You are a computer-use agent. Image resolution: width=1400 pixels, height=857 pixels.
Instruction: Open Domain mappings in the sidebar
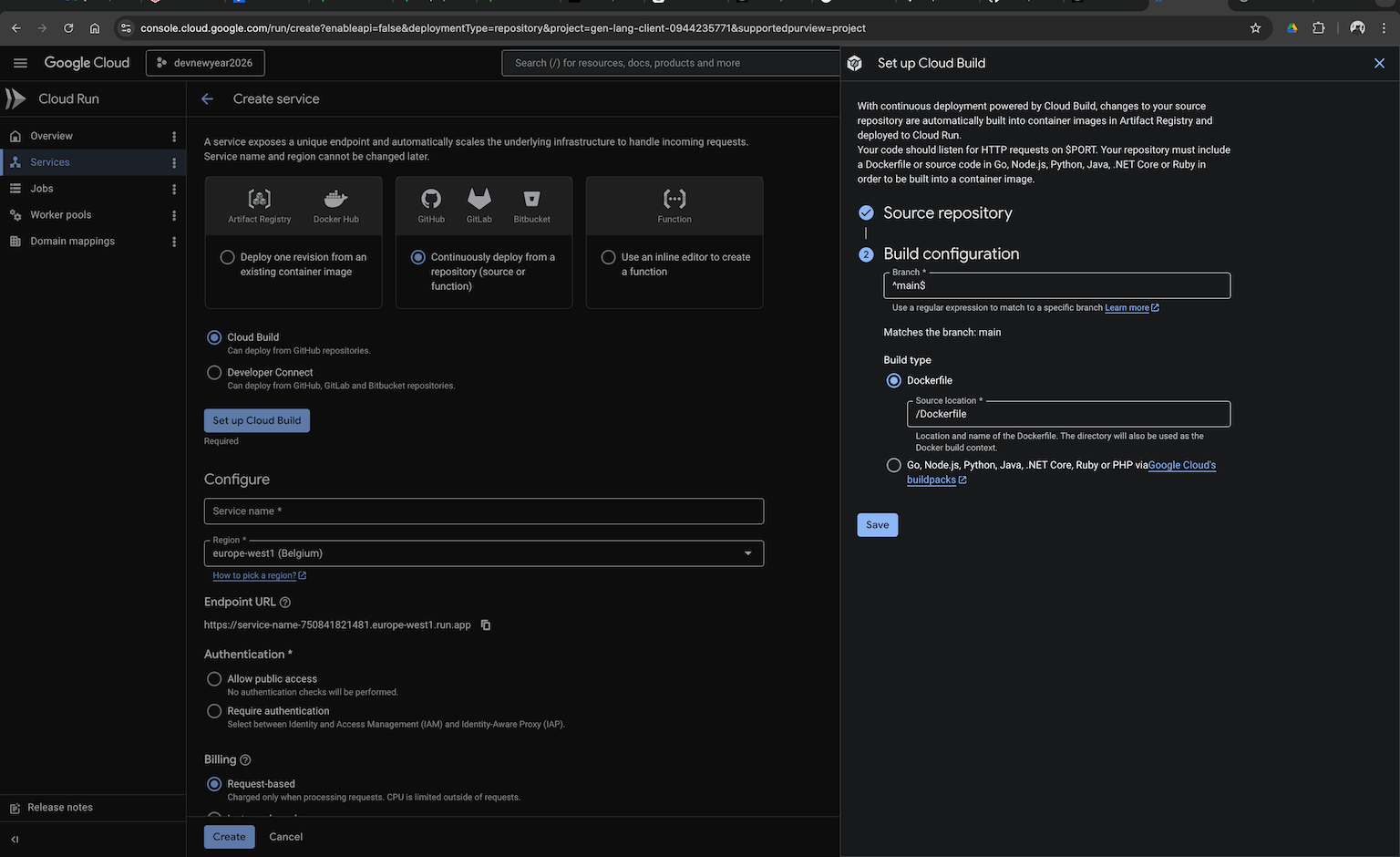click(x=72, y=241)
